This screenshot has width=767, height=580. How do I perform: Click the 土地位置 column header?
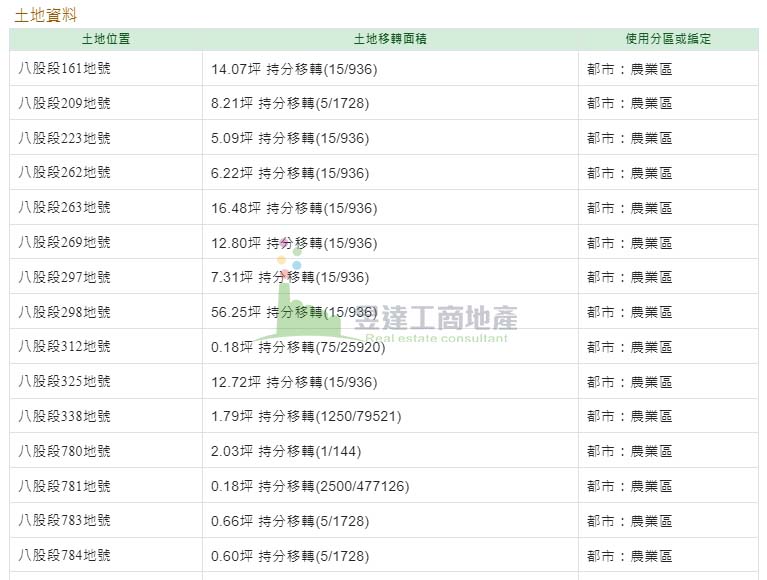(x=106, y=39)
